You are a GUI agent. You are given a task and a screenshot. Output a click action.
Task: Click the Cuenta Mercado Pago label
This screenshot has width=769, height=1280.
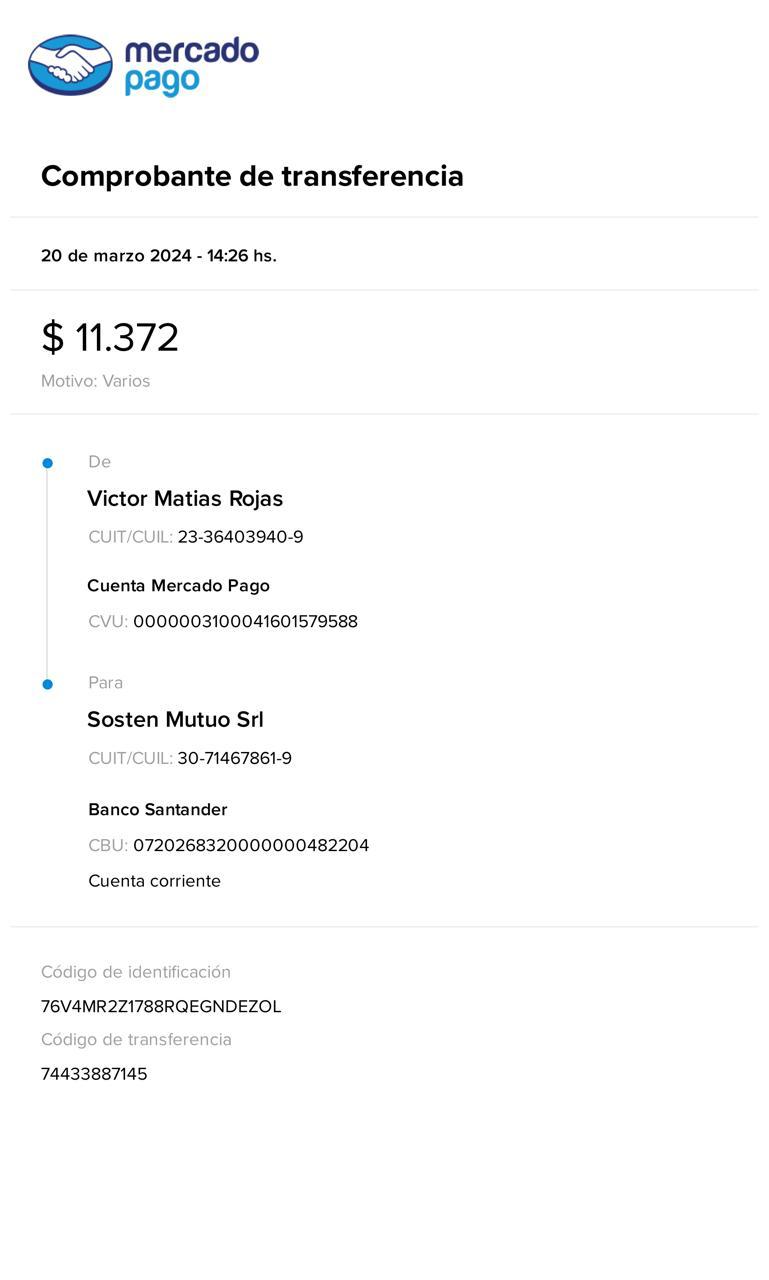point(178,585)
